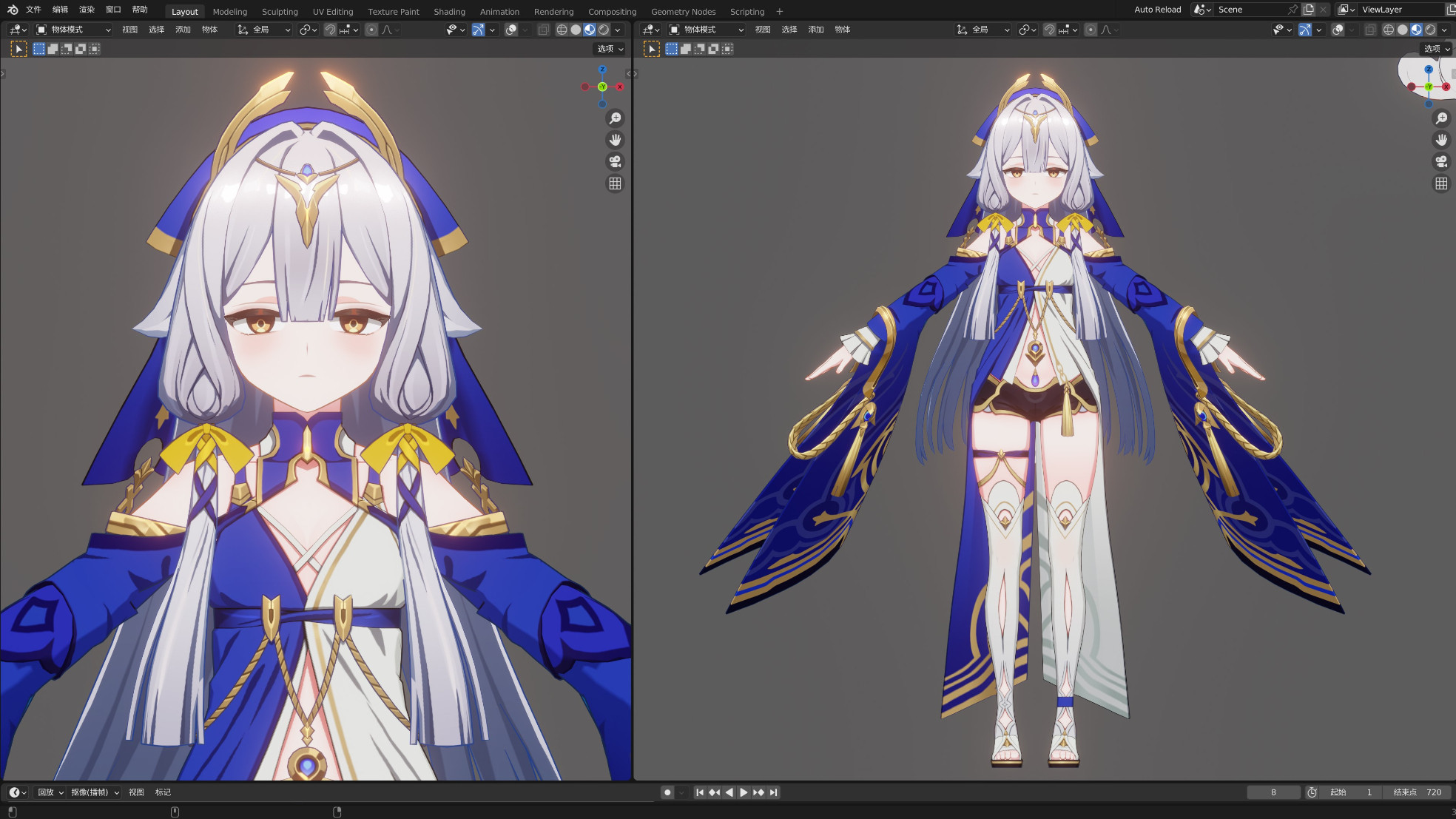
Task: Open 添加 add menu in right viewport
Action: point(816,30)
